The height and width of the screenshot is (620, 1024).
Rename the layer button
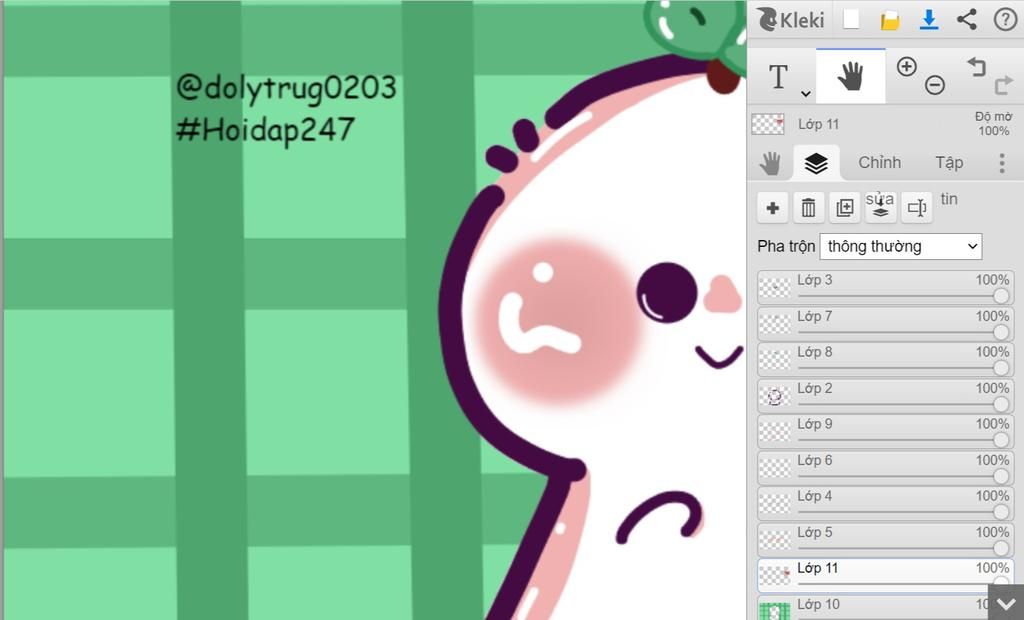click(916, 208)
